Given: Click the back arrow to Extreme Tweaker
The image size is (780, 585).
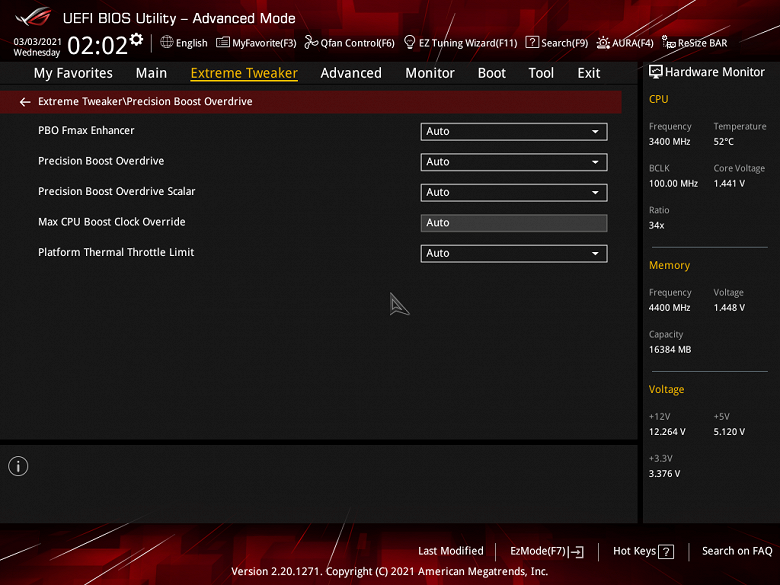Looking at the screenshot, I should (x=25, y=102).
